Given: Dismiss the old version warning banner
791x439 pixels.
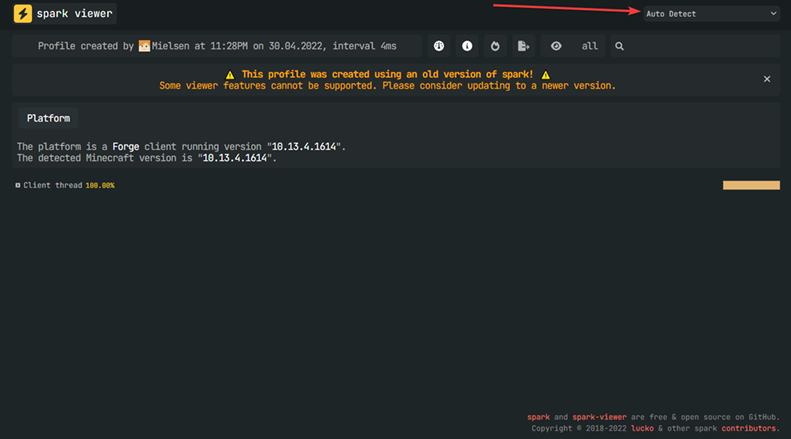Looking at the screenshot, I should click(x=767, y=79).
